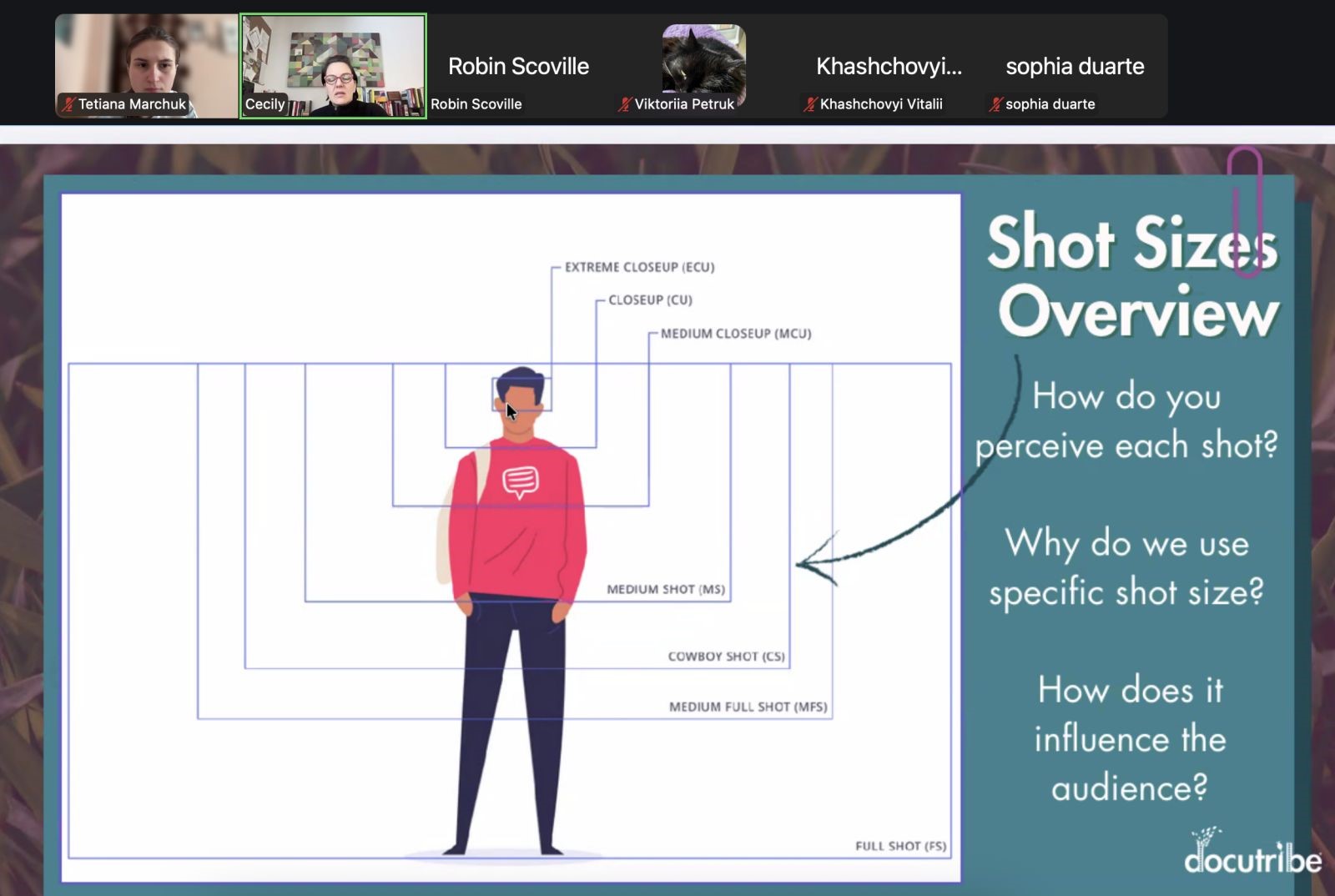Image resolution: width=1335 pixels, height=896 pixels.
Task: Select Tetiana Marchuk's video thumbnail
Action: click(147, 66)
